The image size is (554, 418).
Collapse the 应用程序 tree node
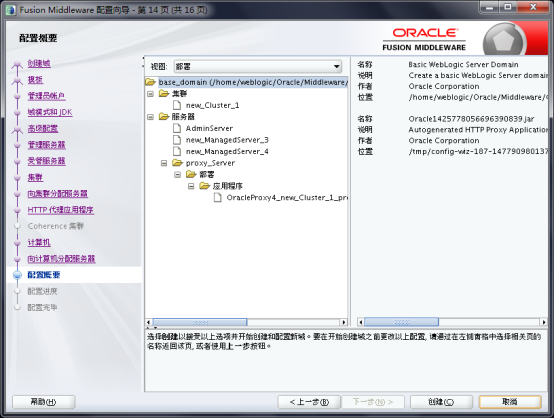[191, 186]
